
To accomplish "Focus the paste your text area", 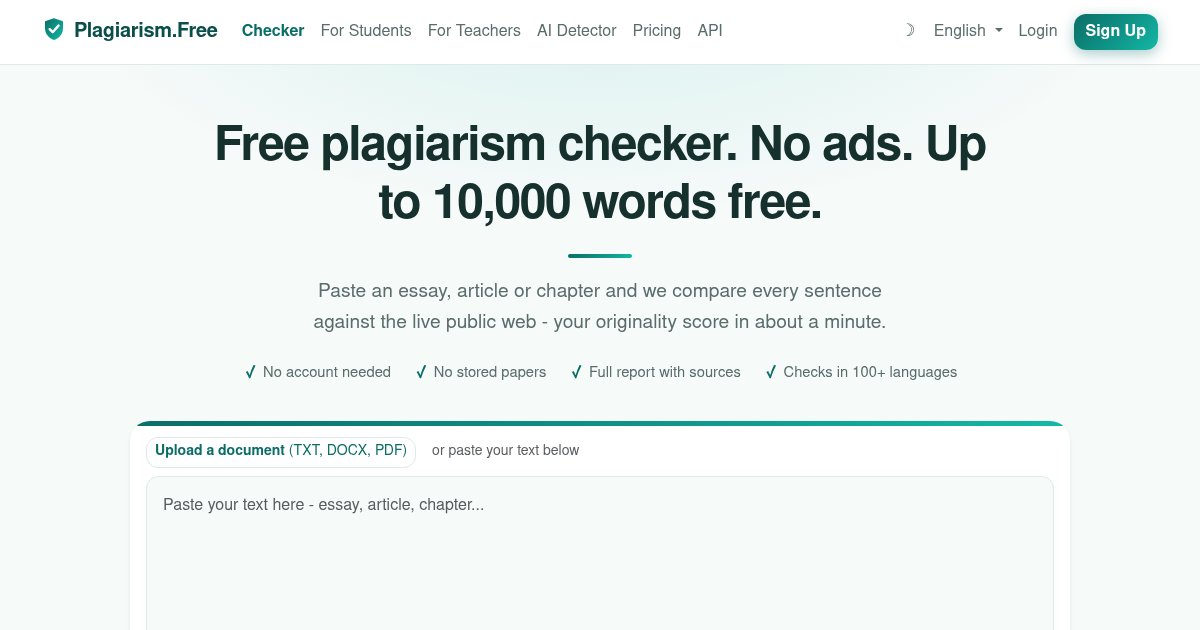I will tap(600, 553).
